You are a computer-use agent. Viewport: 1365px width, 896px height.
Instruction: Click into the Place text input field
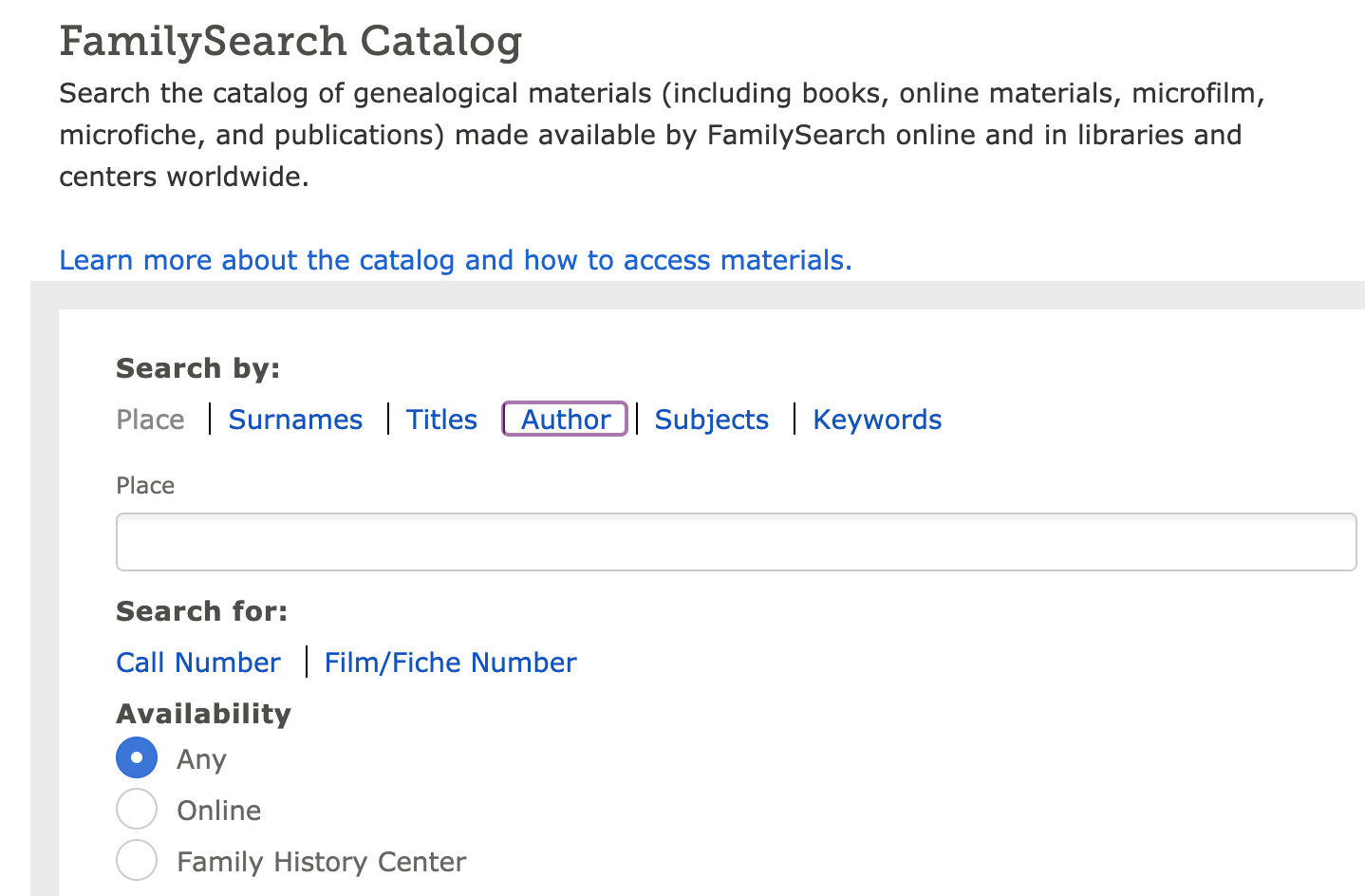(x=736, y=543)
